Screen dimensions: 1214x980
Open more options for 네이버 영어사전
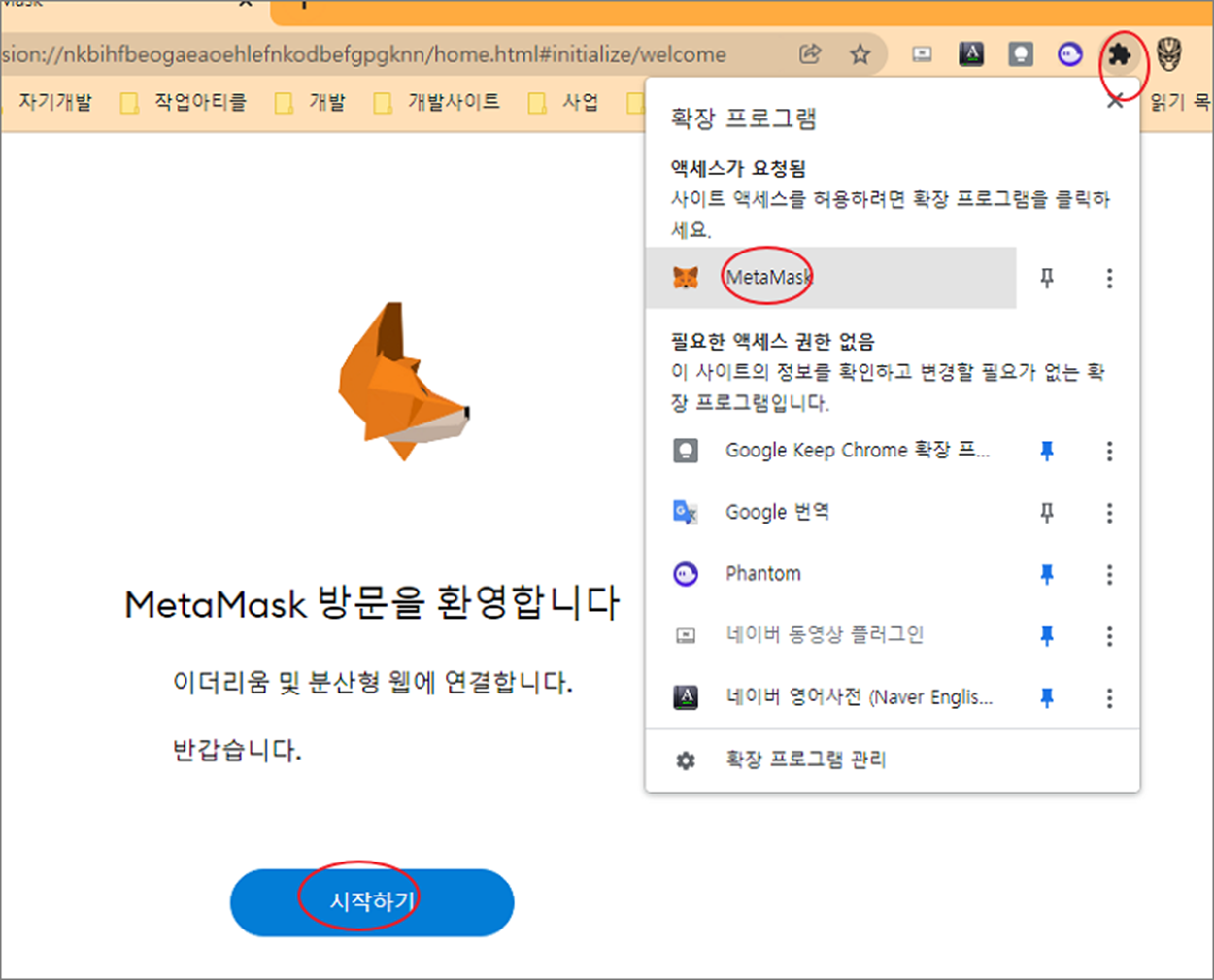1109,698
